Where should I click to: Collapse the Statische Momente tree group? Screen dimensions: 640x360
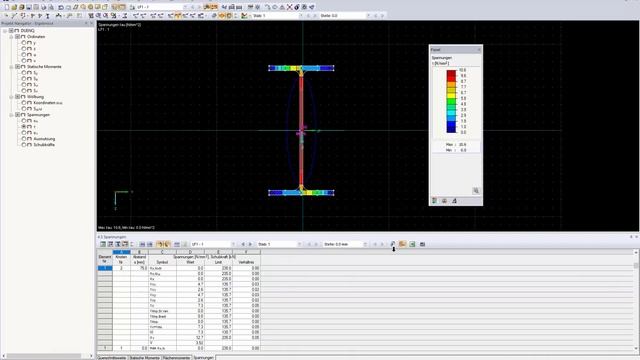(x=11, y=67)
